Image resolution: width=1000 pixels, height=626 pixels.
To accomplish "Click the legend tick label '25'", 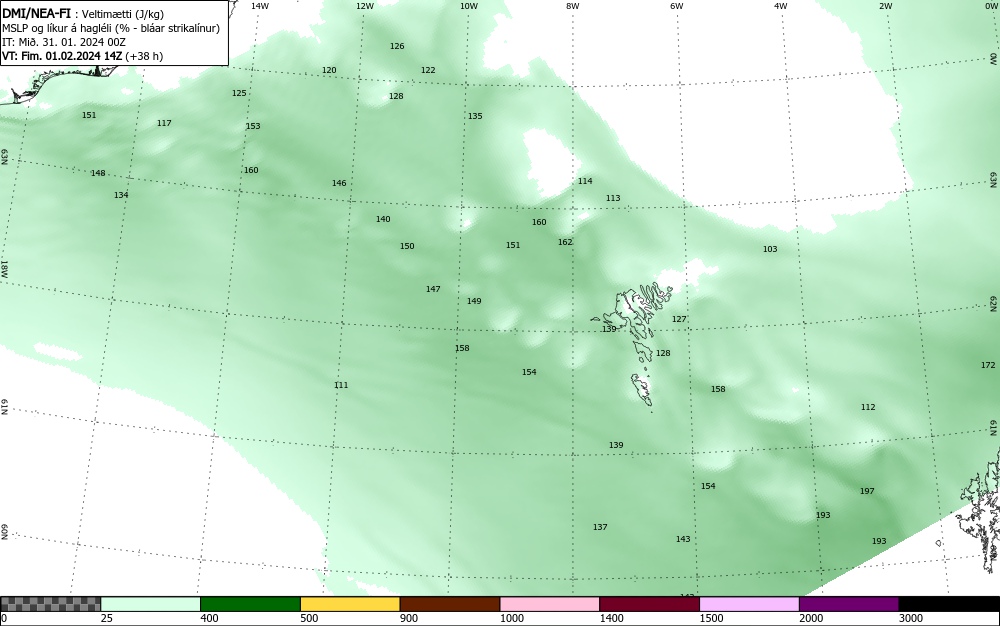I will point(107,618).
